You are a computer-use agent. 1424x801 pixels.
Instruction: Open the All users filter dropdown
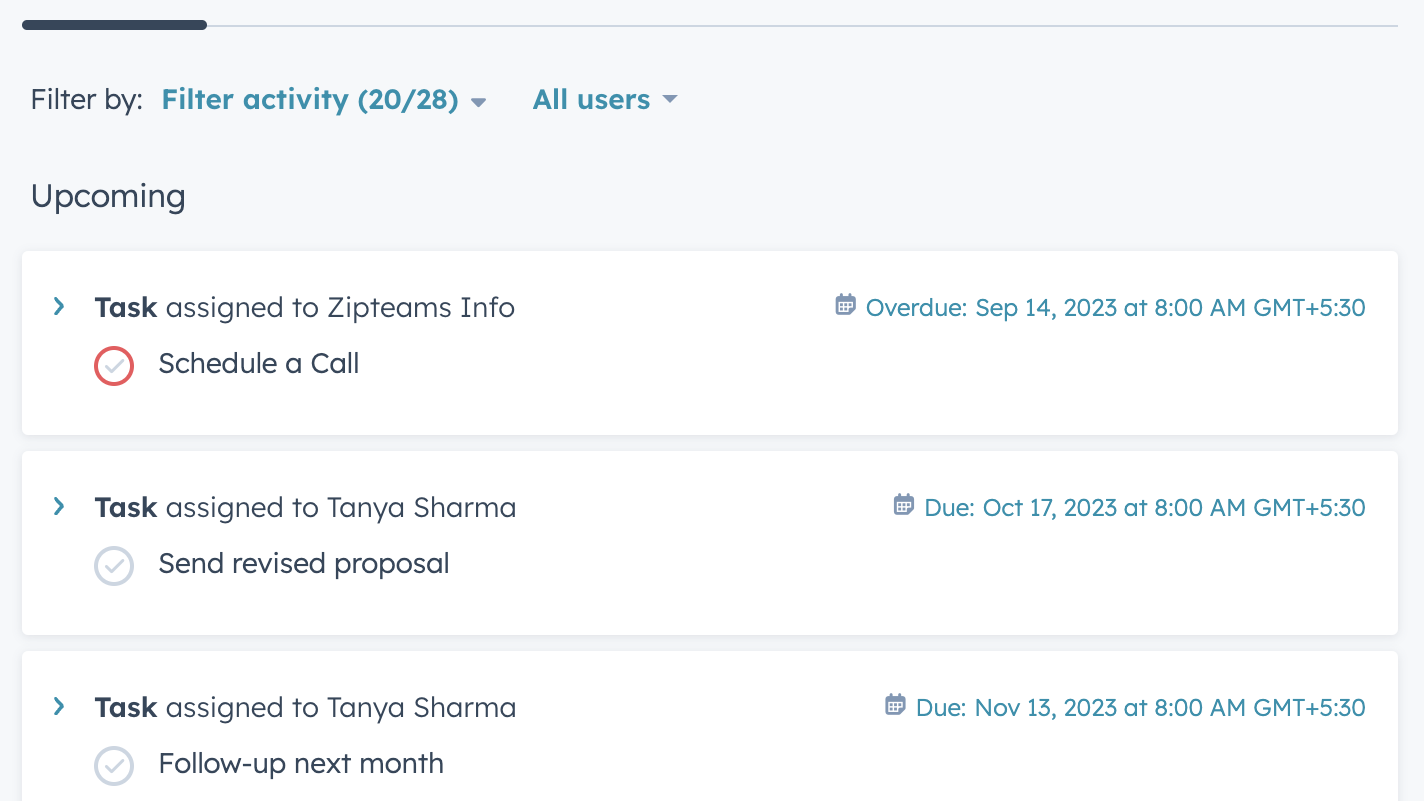591,100
